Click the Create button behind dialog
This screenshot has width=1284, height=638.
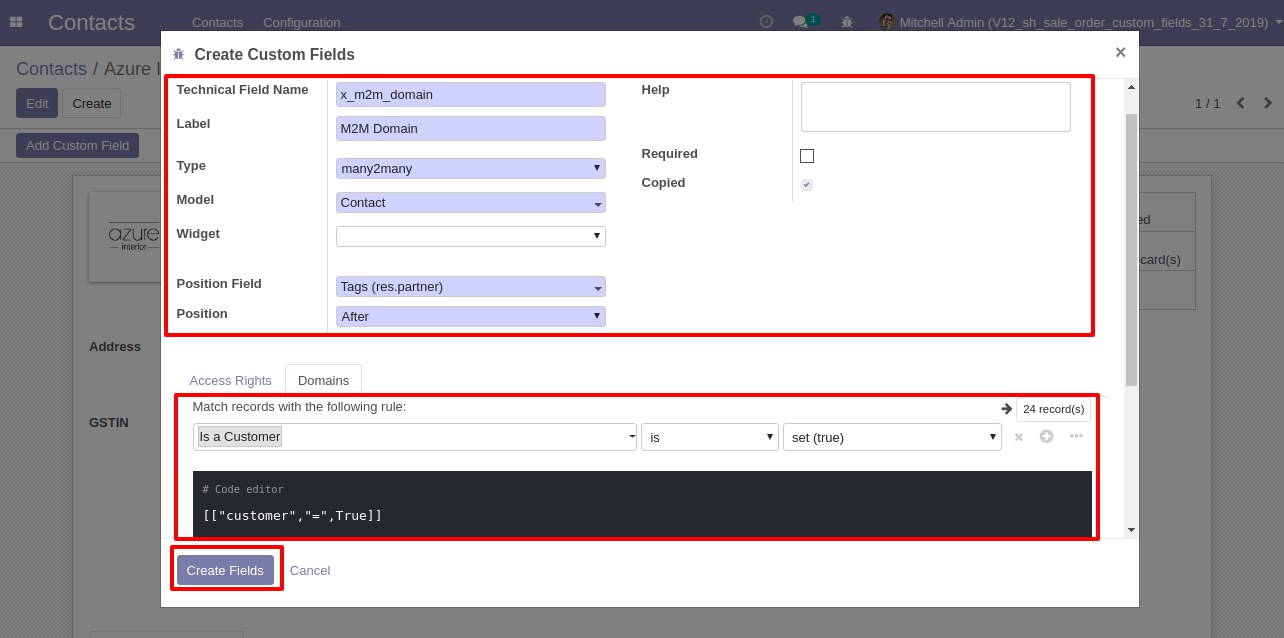coord(92,103)
